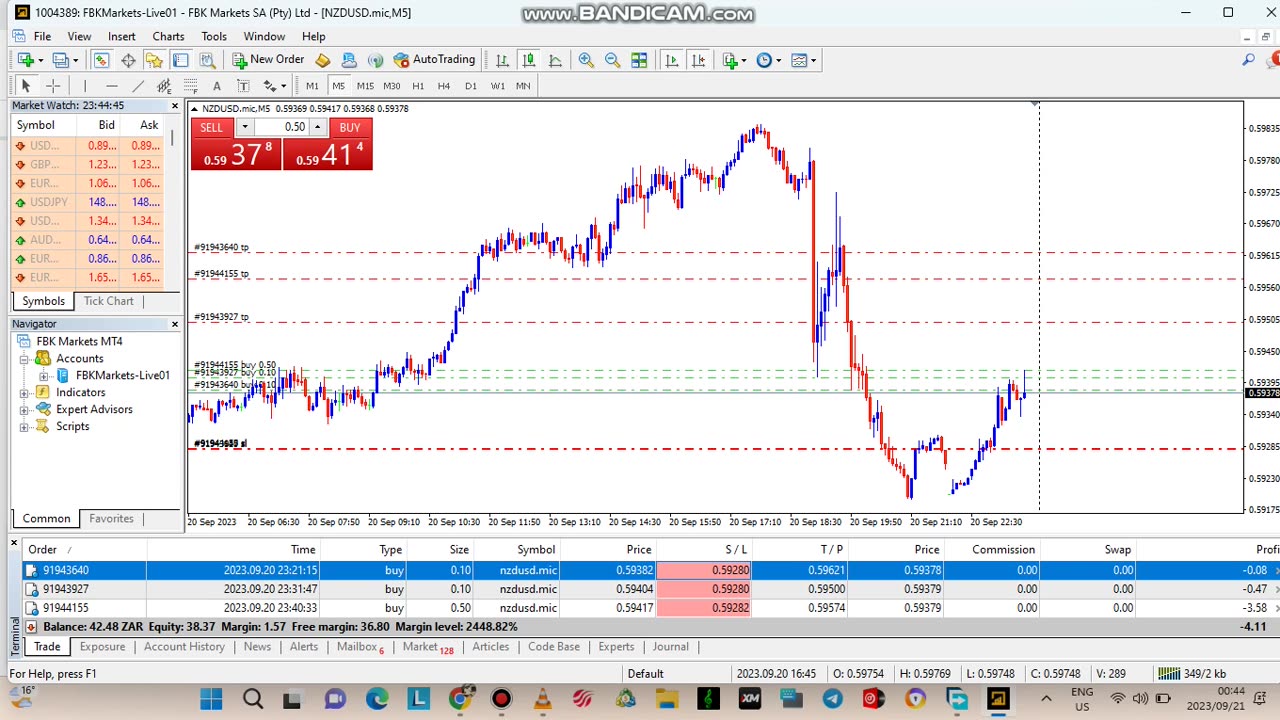Switch chart to bar chart icon
1280x720 pixels.
pos(502,60)
